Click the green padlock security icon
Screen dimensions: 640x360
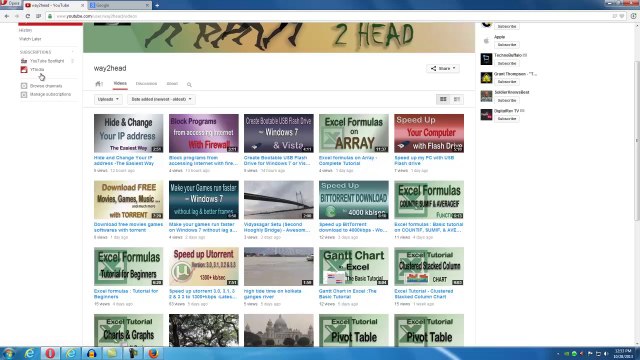[x=50, y=16]
